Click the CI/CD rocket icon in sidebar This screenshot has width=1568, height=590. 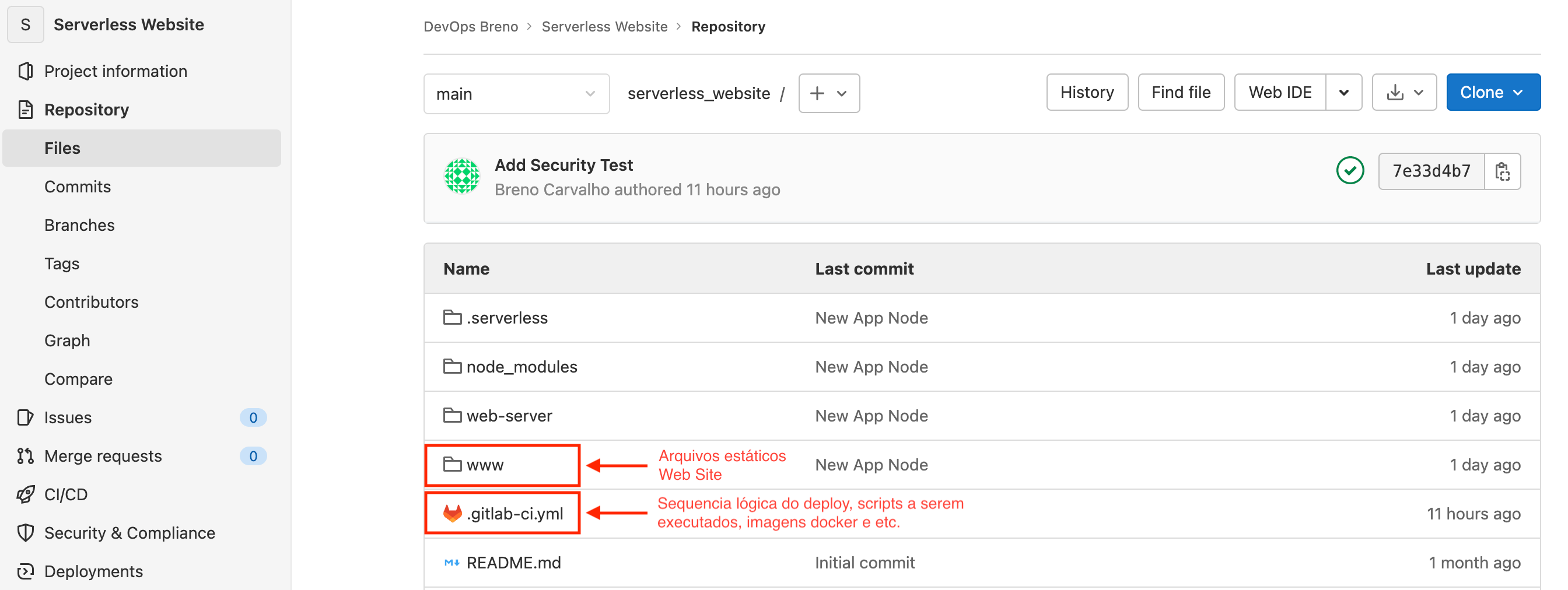tap(26, 494)
